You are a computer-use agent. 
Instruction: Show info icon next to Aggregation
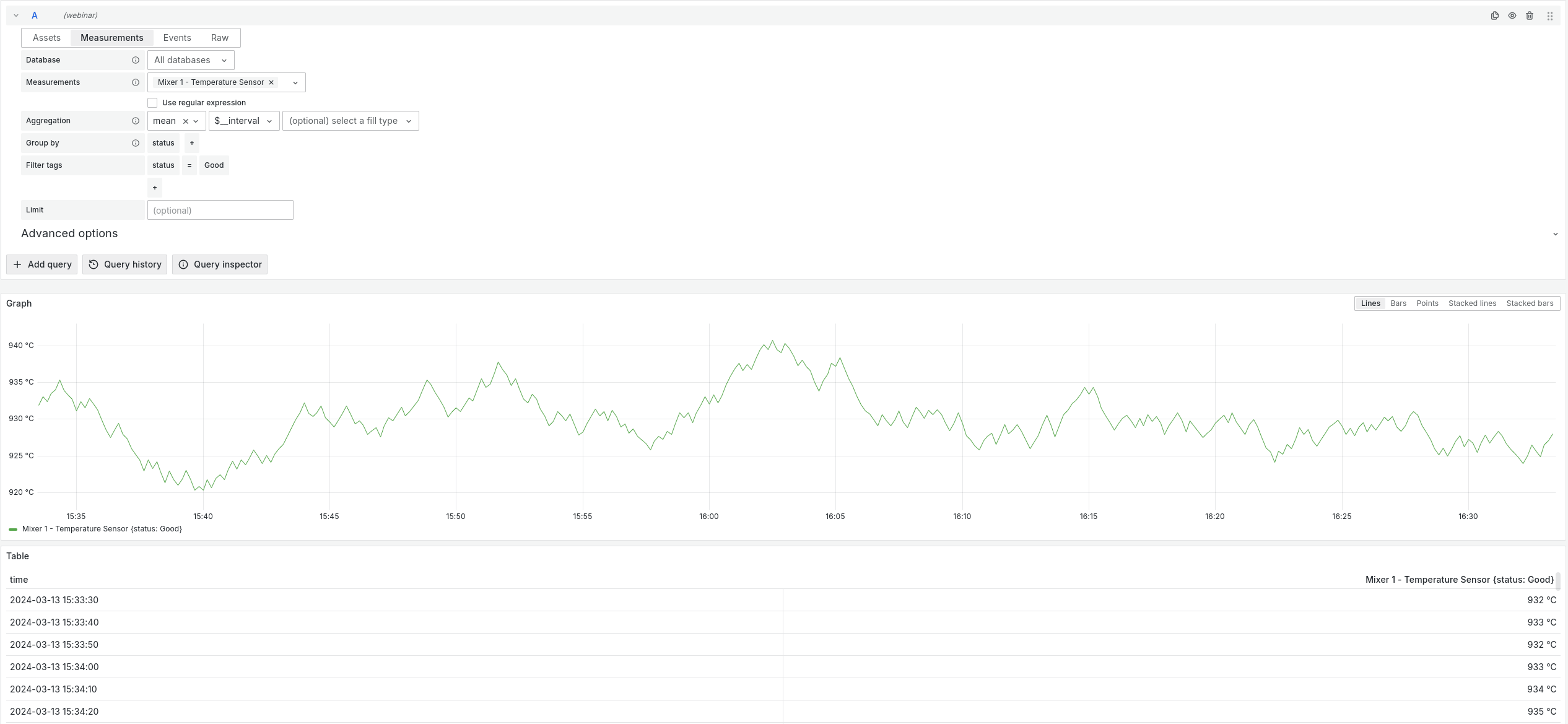pyautogui.click(x=136, y=121)
